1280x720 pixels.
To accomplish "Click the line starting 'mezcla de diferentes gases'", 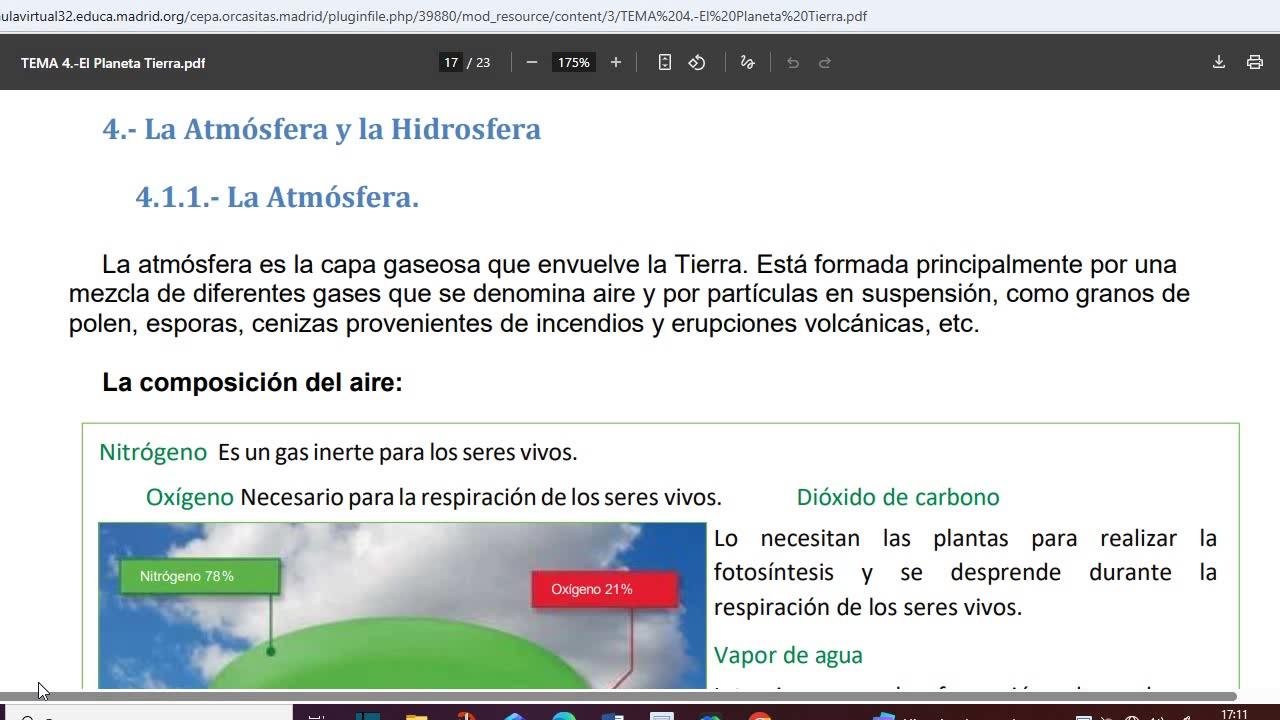I will click(x=629, y=294).
